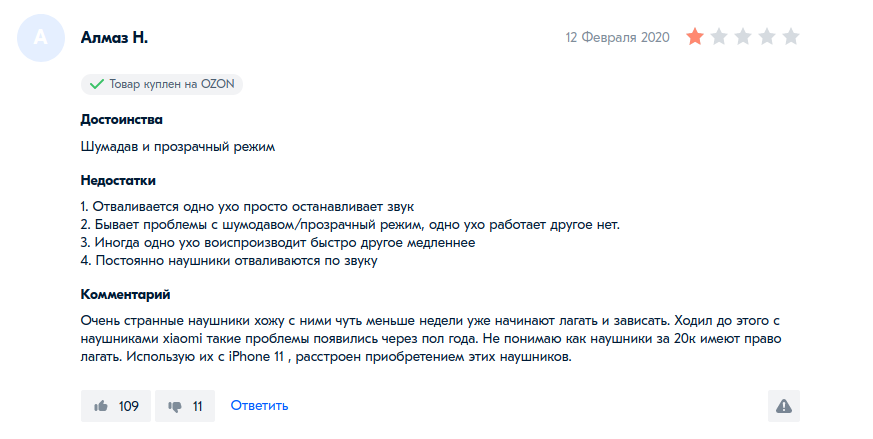Click the fifth rating star

coord(791,37)
